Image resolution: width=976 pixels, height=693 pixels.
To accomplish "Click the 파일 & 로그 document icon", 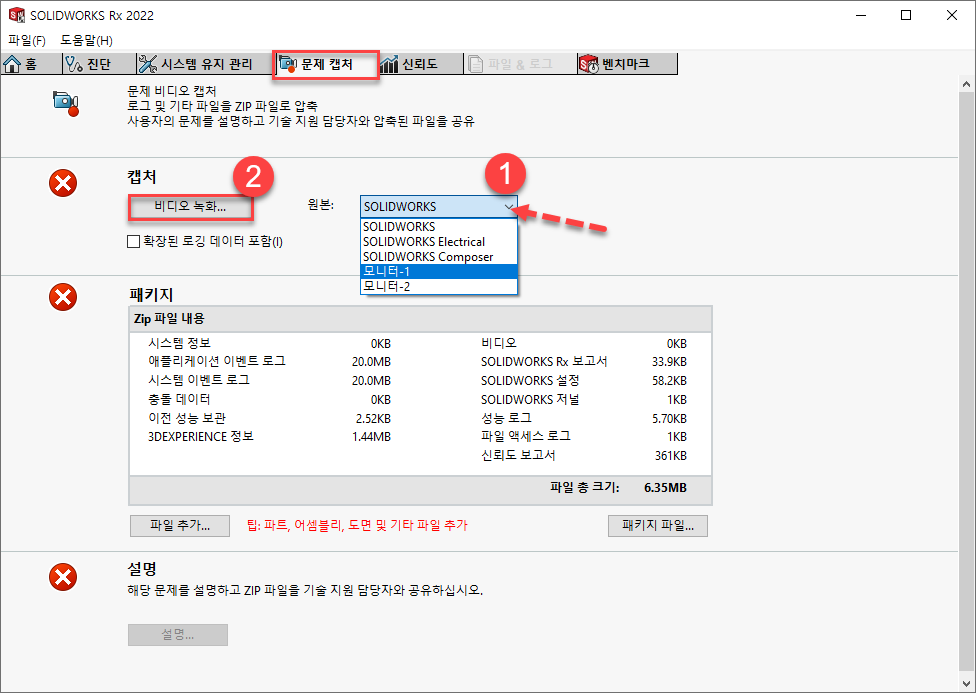I will [x=476, y=64].
